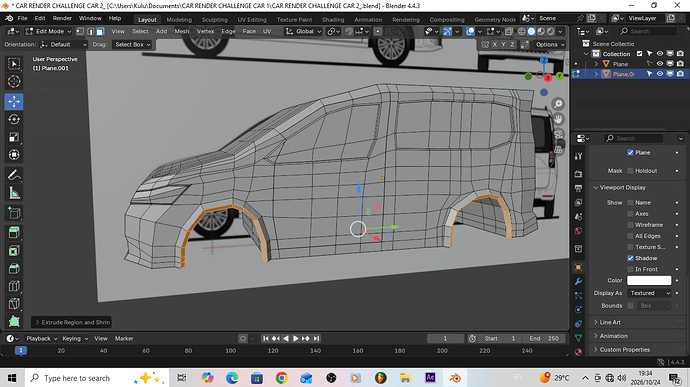Open the Mesh menu
This screenshot has height=387, width=690.
pos(182,31)
